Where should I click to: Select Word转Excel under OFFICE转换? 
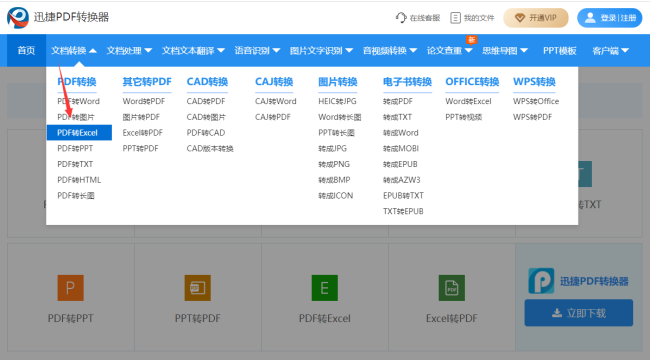click(468, 101)
